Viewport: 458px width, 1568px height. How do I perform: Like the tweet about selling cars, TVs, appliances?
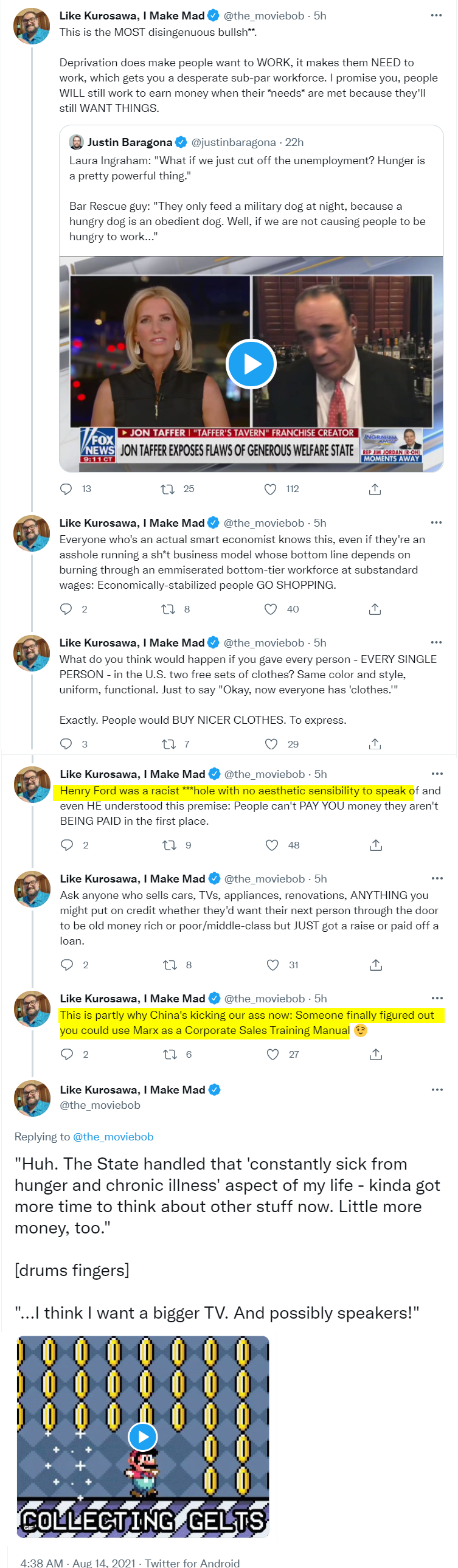273,965
